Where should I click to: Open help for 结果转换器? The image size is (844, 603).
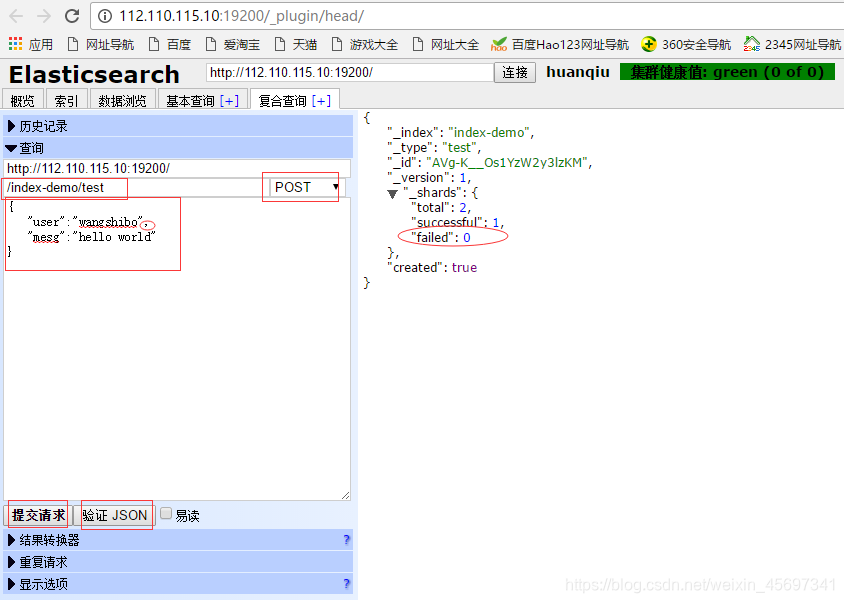coord(347,539)
